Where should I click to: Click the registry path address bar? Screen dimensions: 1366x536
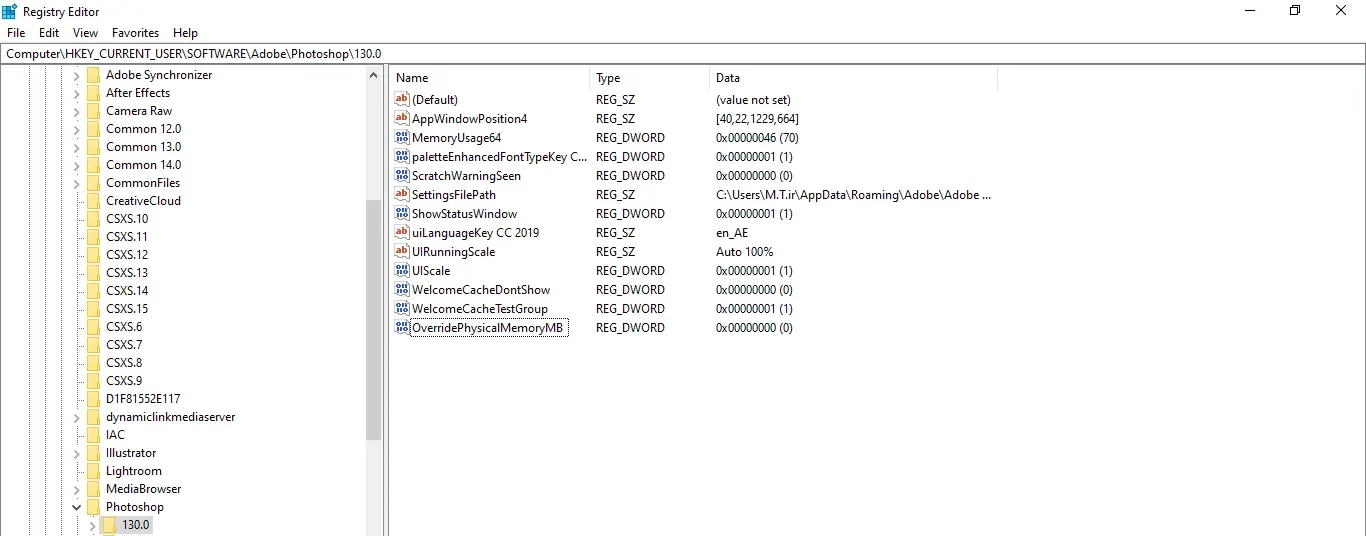(683, 54)
